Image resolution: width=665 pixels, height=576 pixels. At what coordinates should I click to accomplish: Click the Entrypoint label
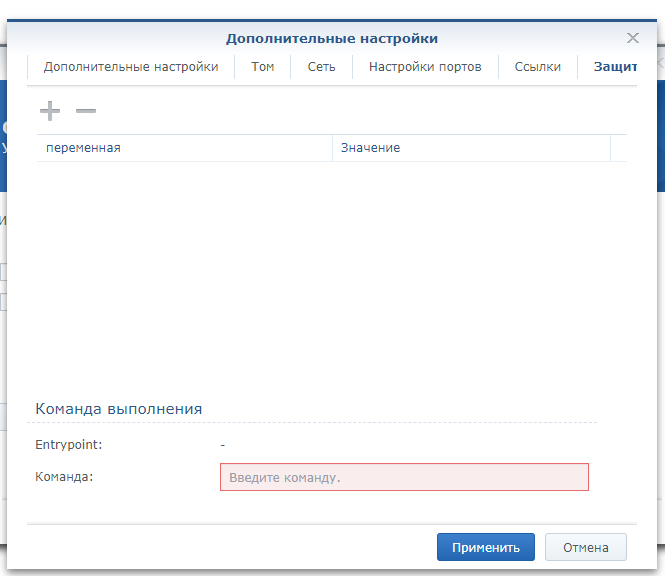pyautogui.click(x=69, y=445)
